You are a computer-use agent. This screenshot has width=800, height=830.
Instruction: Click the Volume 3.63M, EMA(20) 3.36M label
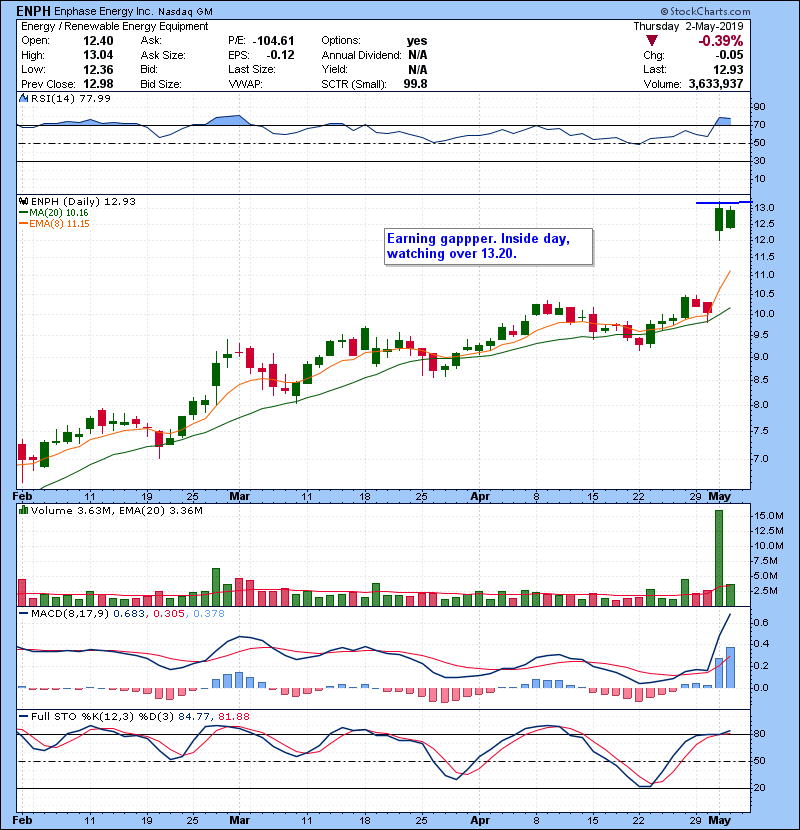click(116, 510)
